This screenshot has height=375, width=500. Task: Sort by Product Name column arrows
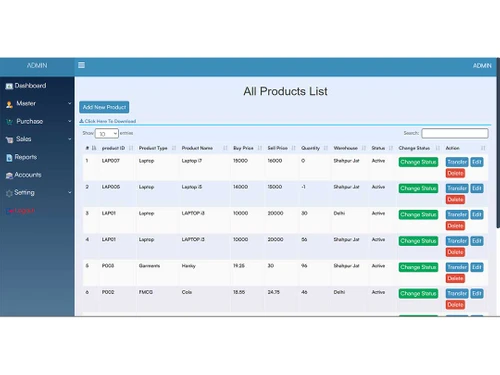[225, 148]
